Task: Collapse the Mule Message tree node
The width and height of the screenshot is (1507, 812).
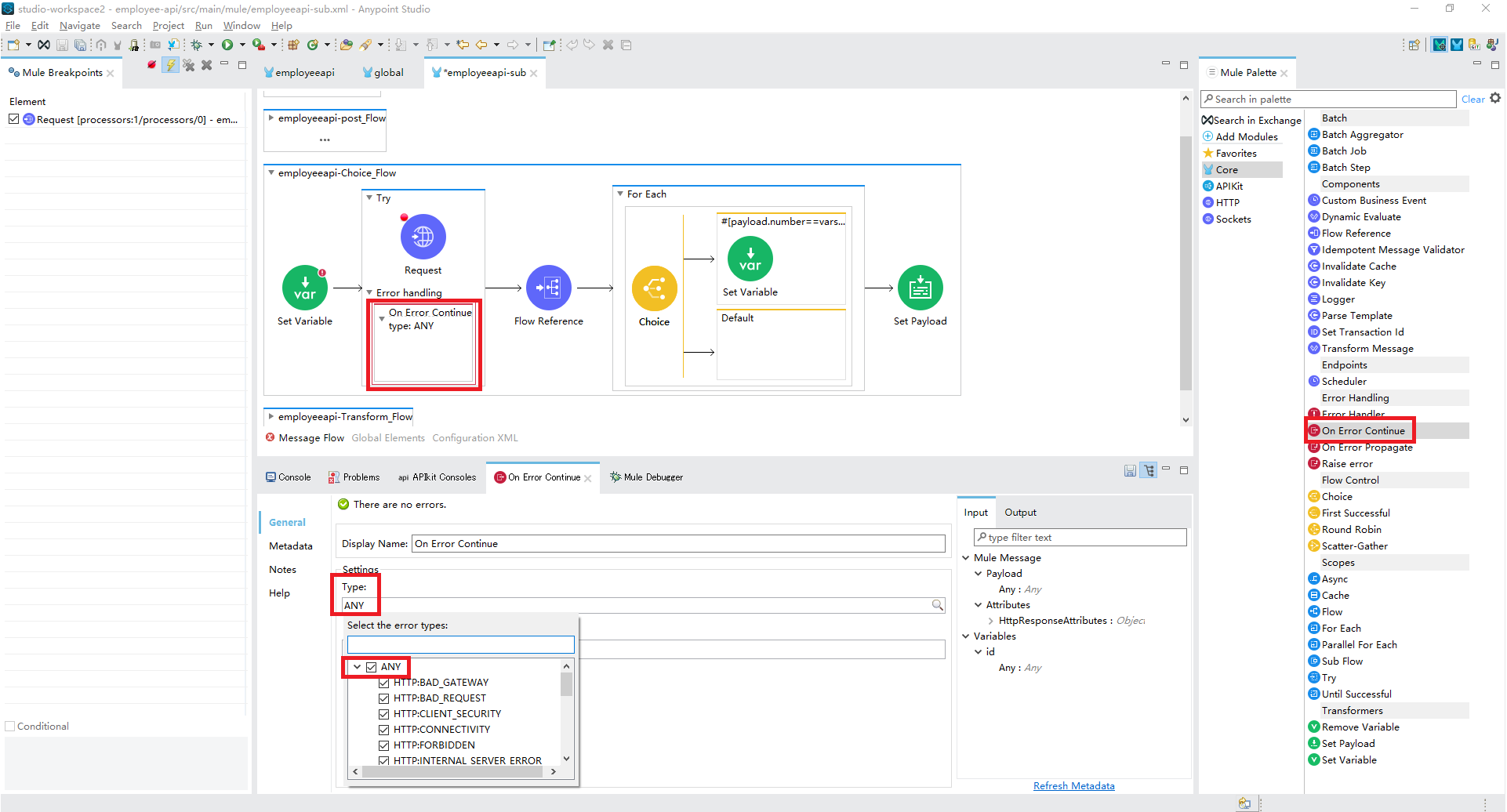Action: pyautogui.click(x=966, y=558)
